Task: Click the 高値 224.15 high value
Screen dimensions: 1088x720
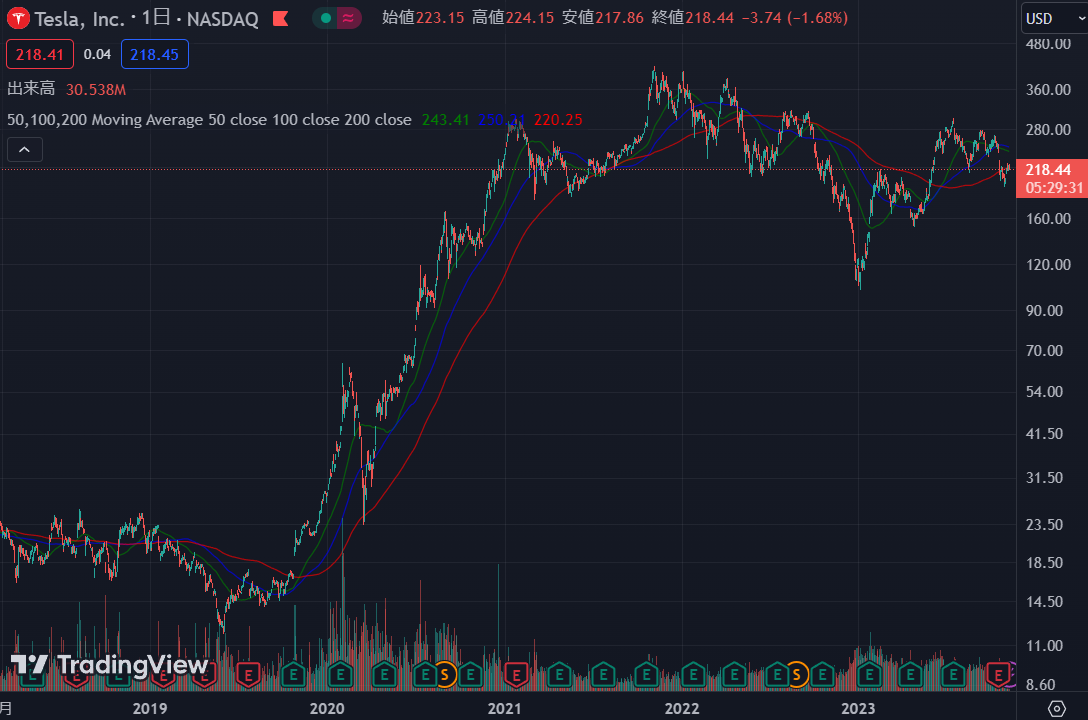Action: [x=513, y=18]
